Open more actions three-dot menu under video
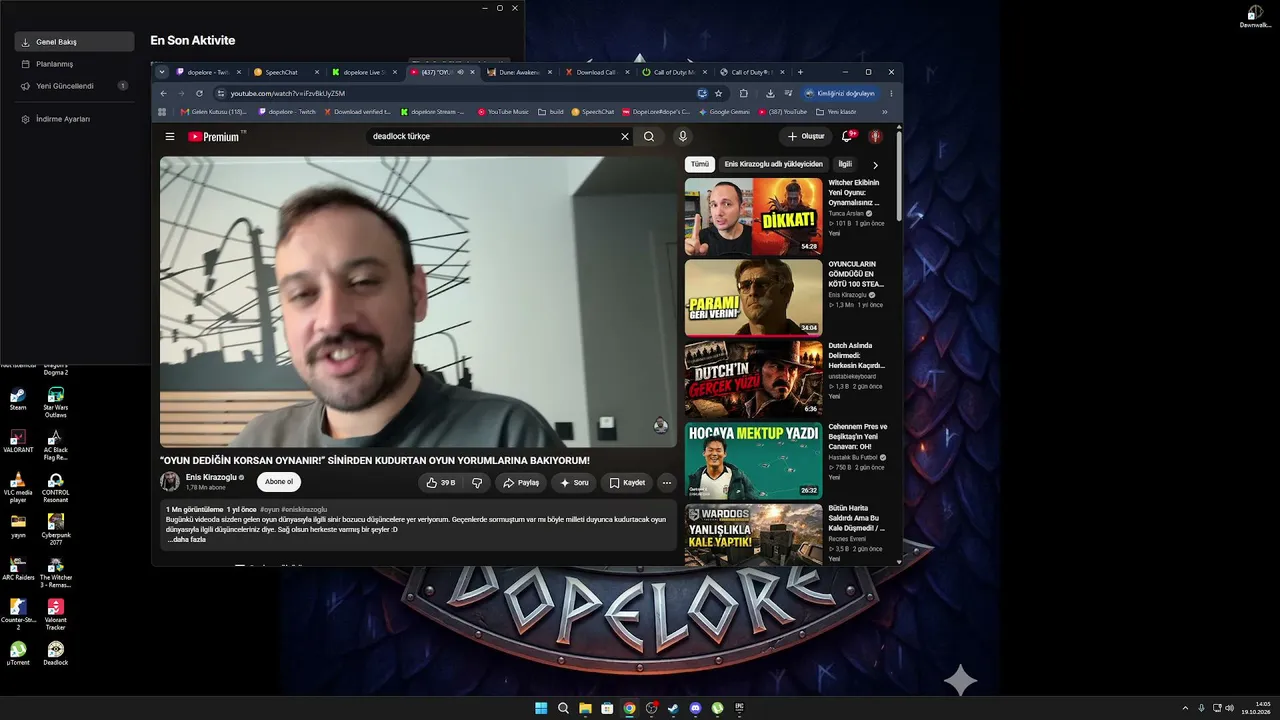 (x=667, y=482)
